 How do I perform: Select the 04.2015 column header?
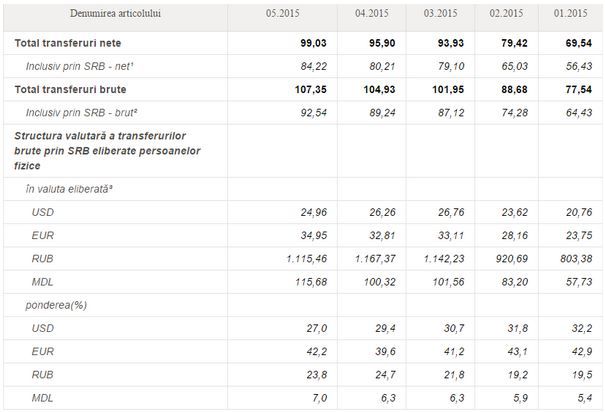(x=372, y=14)
